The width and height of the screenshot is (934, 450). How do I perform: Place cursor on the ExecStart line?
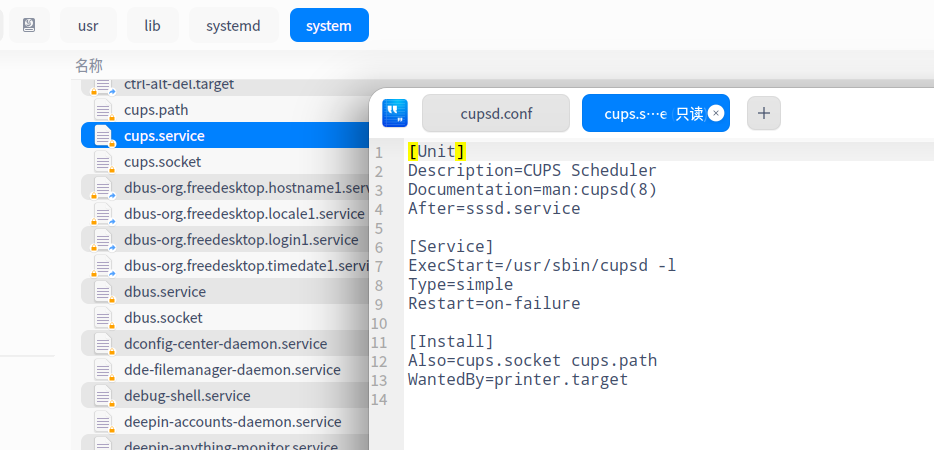[x=541, y=266]
